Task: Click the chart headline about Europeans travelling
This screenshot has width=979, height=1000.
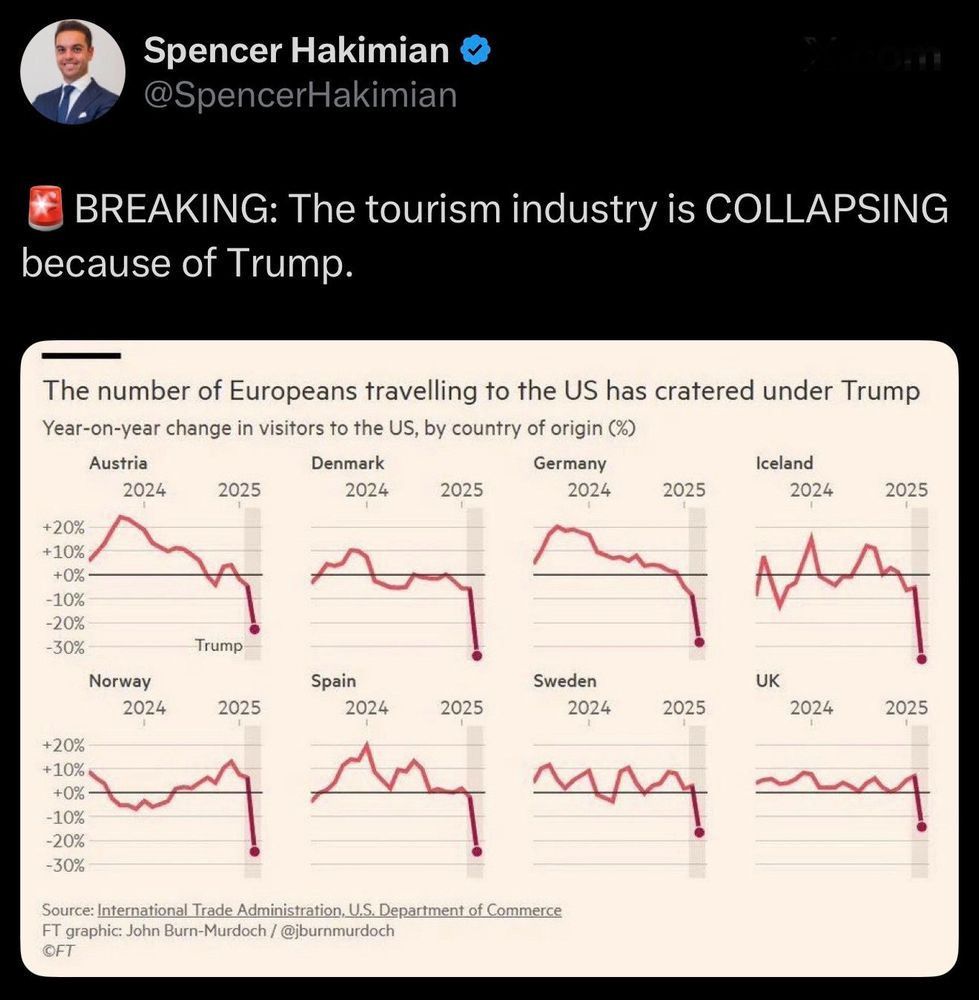Action: coord(480,390)
